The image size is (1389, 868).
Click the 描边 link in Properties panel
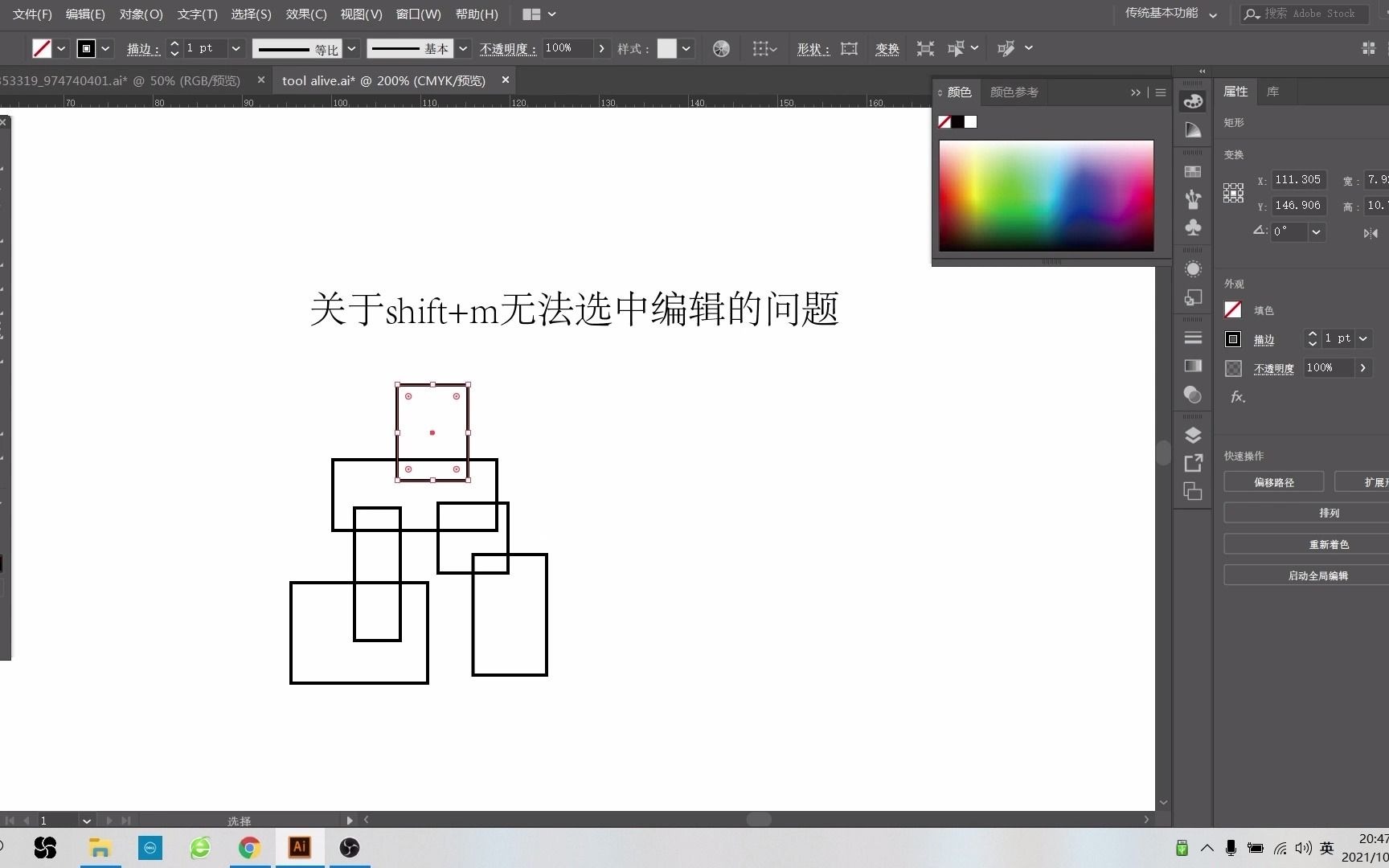(1264, 340)
